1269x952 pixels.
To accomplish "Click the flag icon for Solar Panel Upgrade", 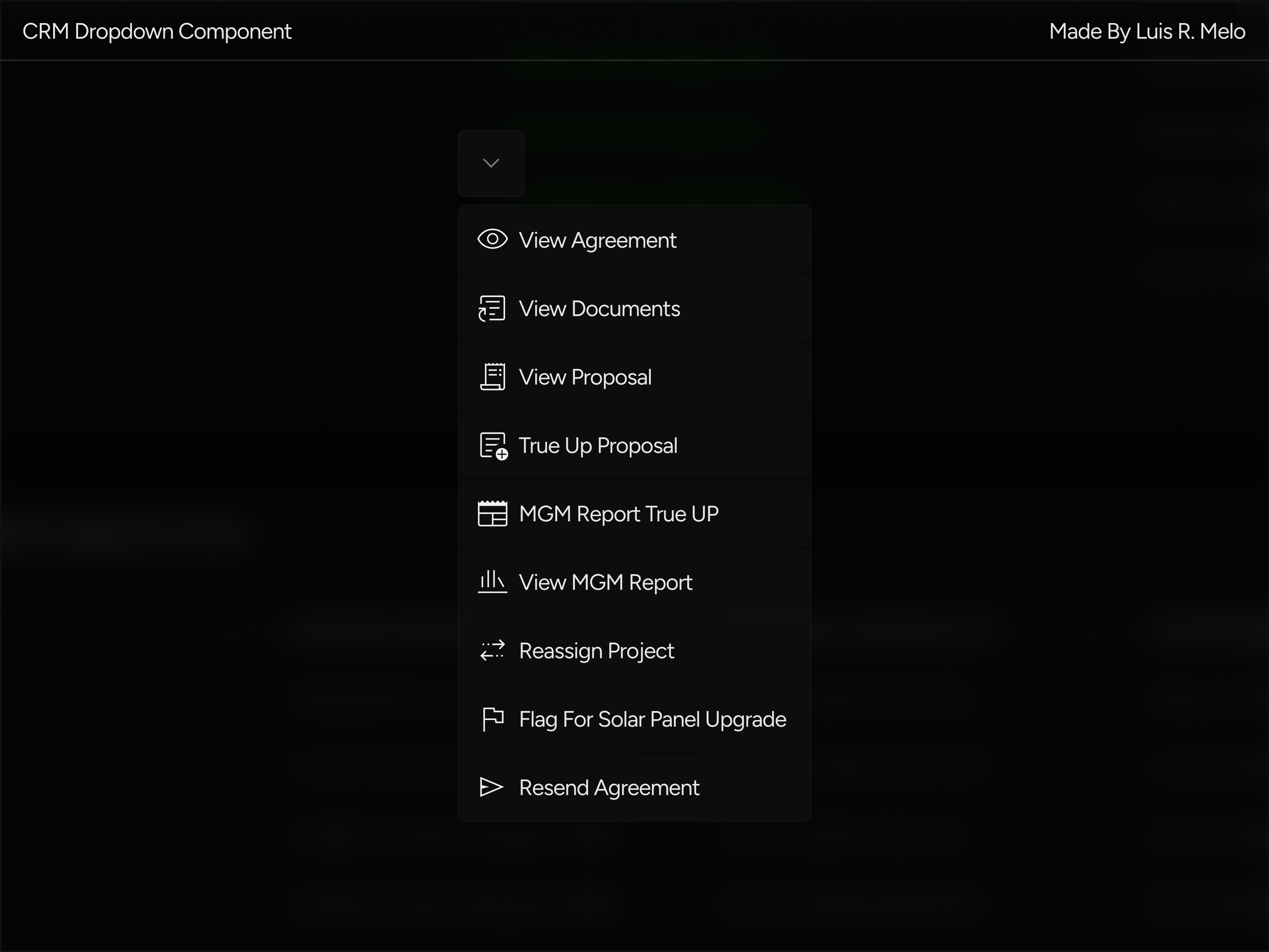I will point(492,718).
